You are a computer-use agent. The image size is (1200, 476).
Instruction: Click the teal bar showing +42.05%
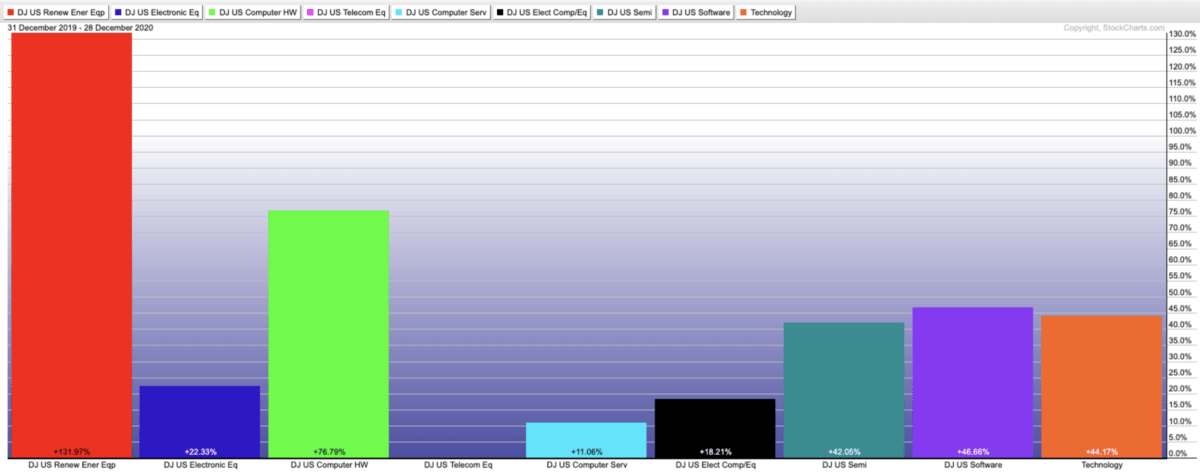click(844, 389)
